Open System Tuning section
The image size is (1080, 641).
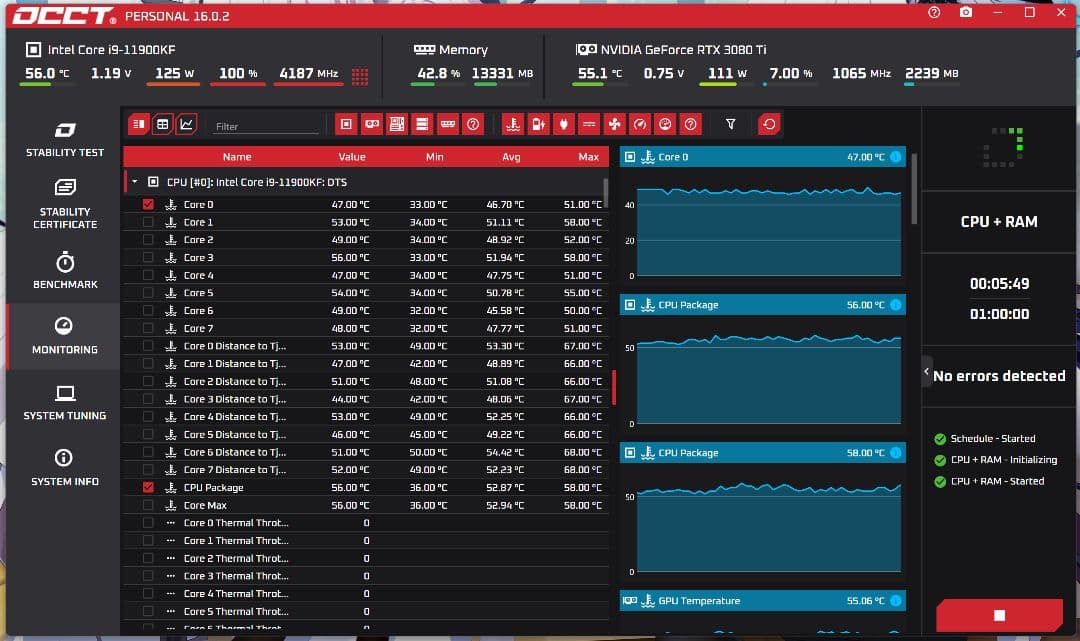click(x=65, y=403)
